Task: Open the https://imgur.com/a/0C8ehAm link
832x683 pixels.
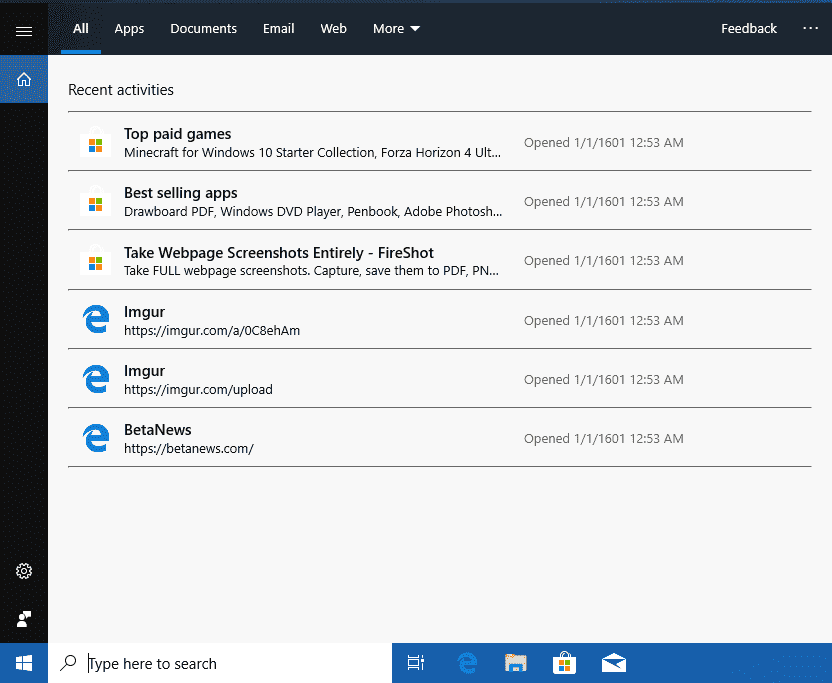Action: tap(212, 331)
